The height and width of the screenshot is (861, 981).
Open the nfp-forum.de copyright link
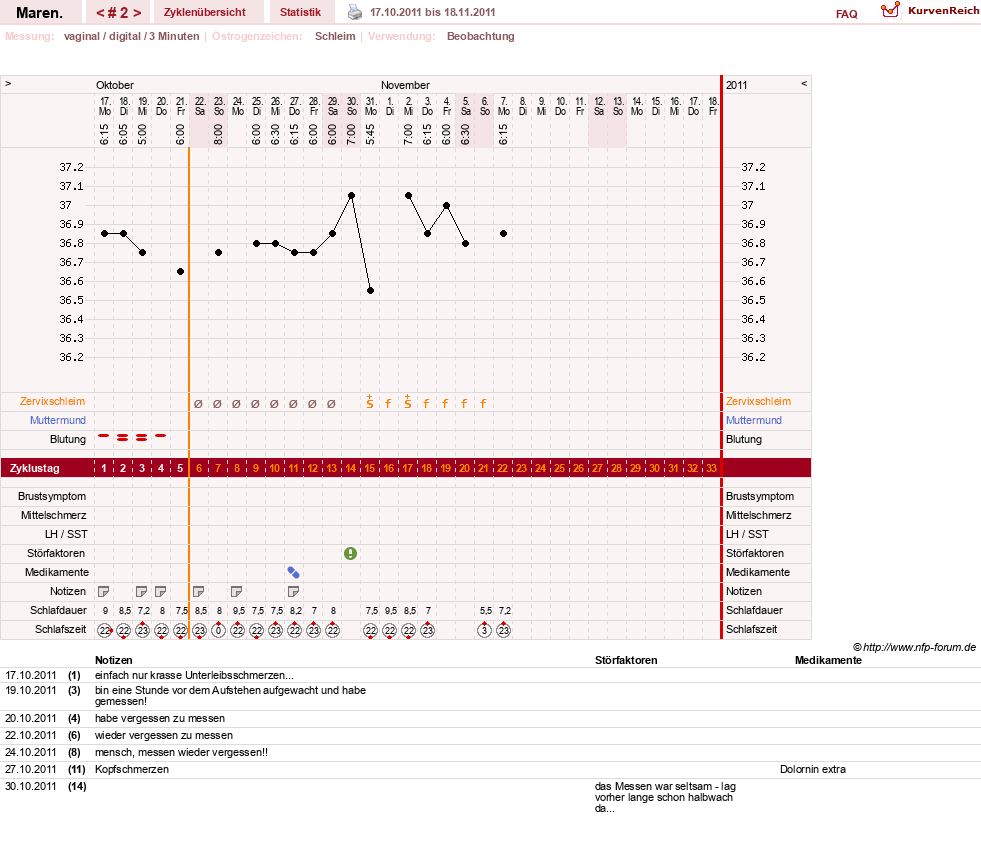click(914, 647)
